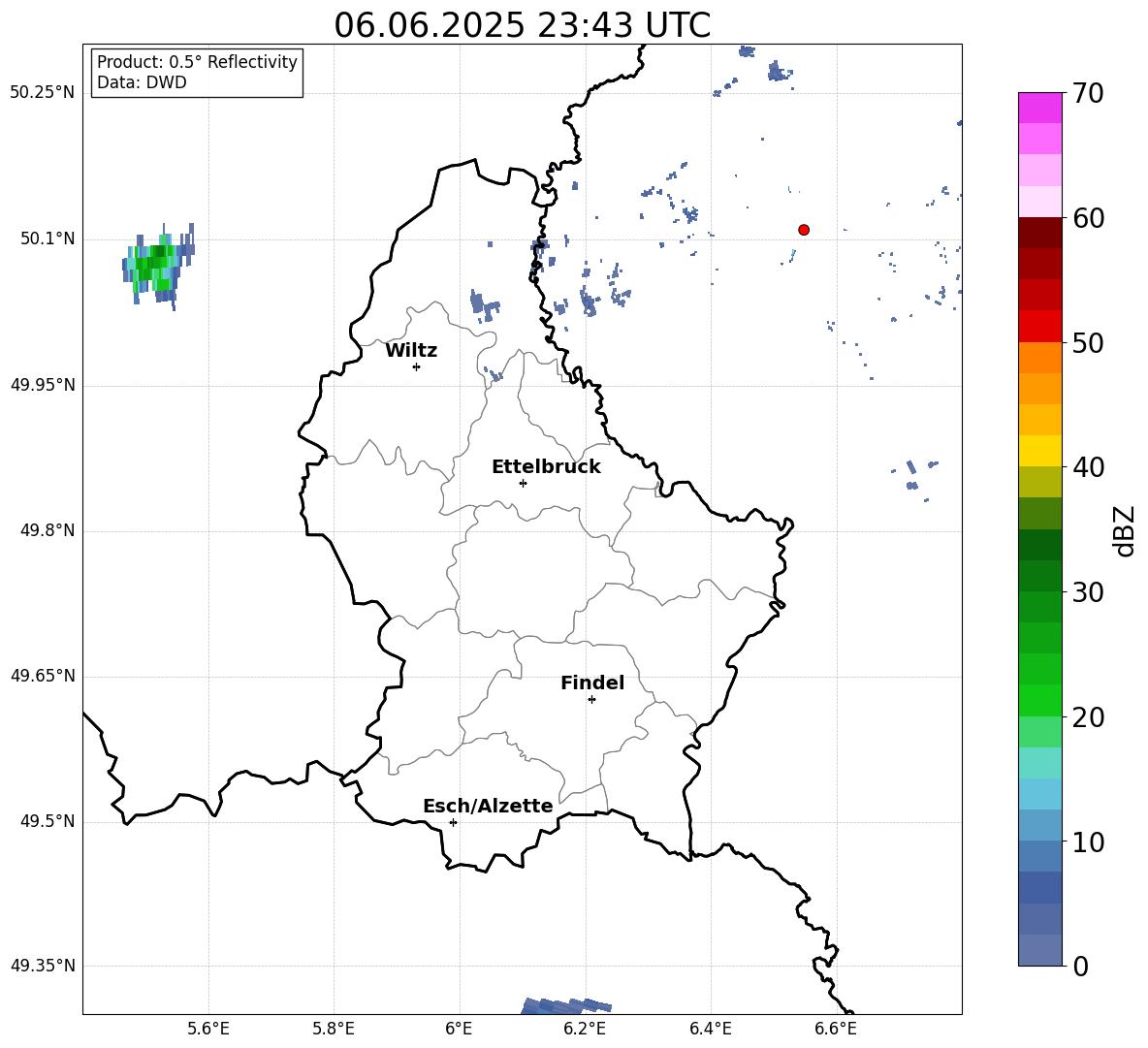Viewport: 1148px width, 1048px height.
Task: Click the darkest green colorbar segment above 30
Action: (1039, 545)
